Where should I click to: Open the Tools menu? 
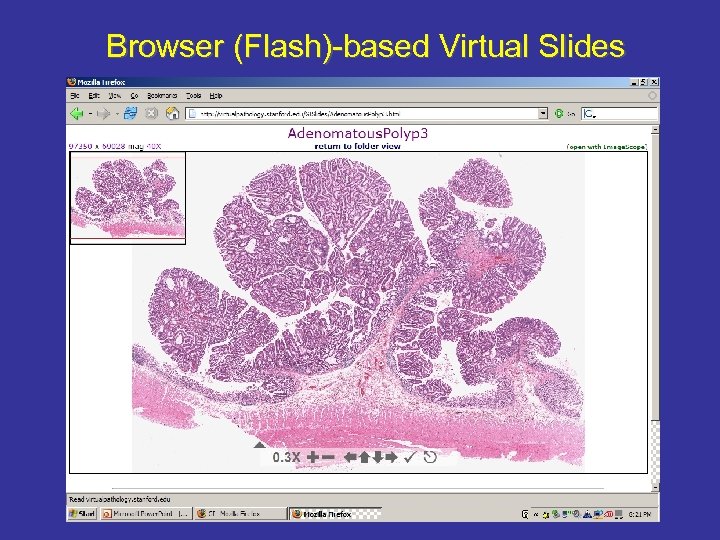point(193,96)
